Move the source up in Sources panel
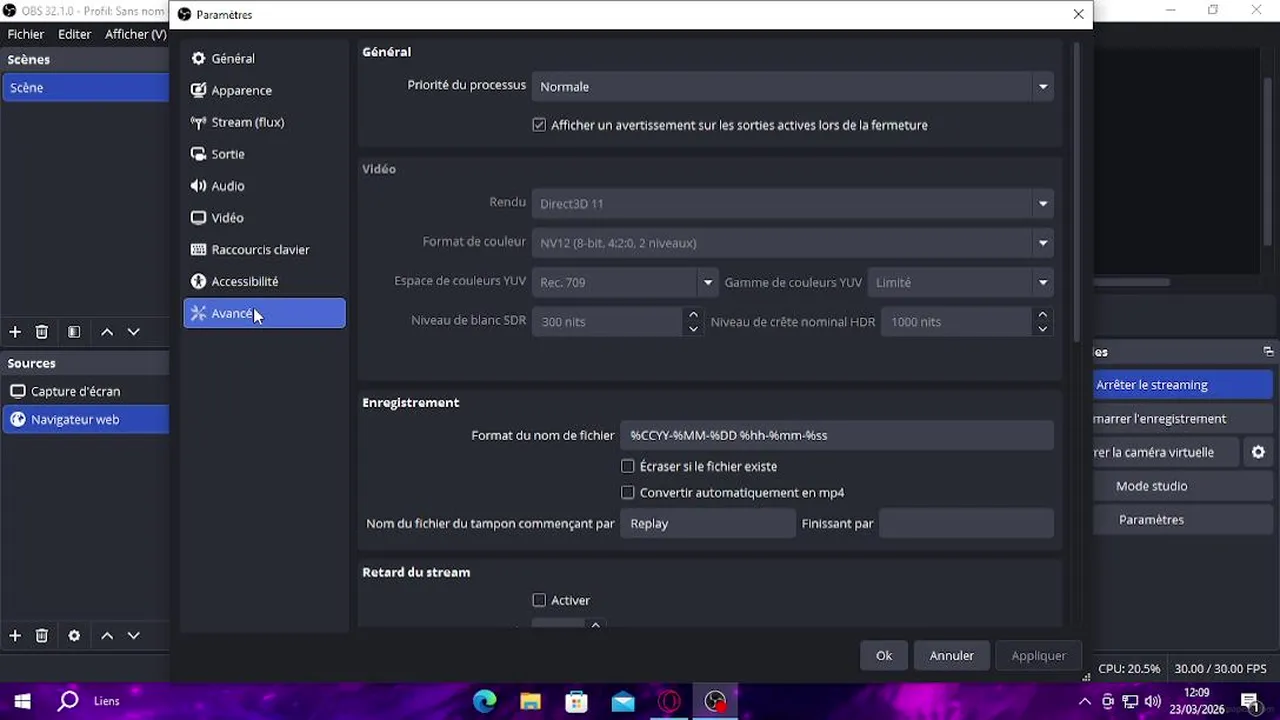Screen dimensions: 1280x720 pyautogui.click(x=107, y=636)
